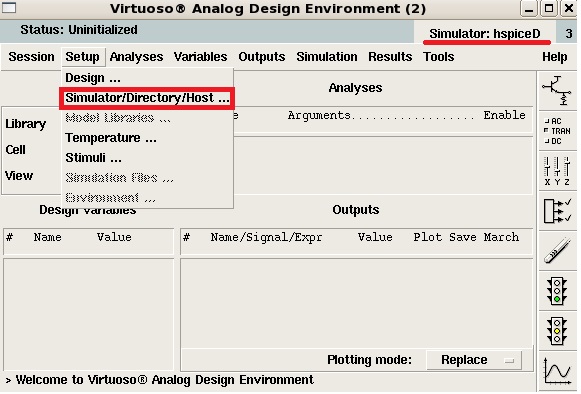The height and width of the screenshot is (394, 581).
Task: Click the XYZ edit variables icon
Action: 557,171
